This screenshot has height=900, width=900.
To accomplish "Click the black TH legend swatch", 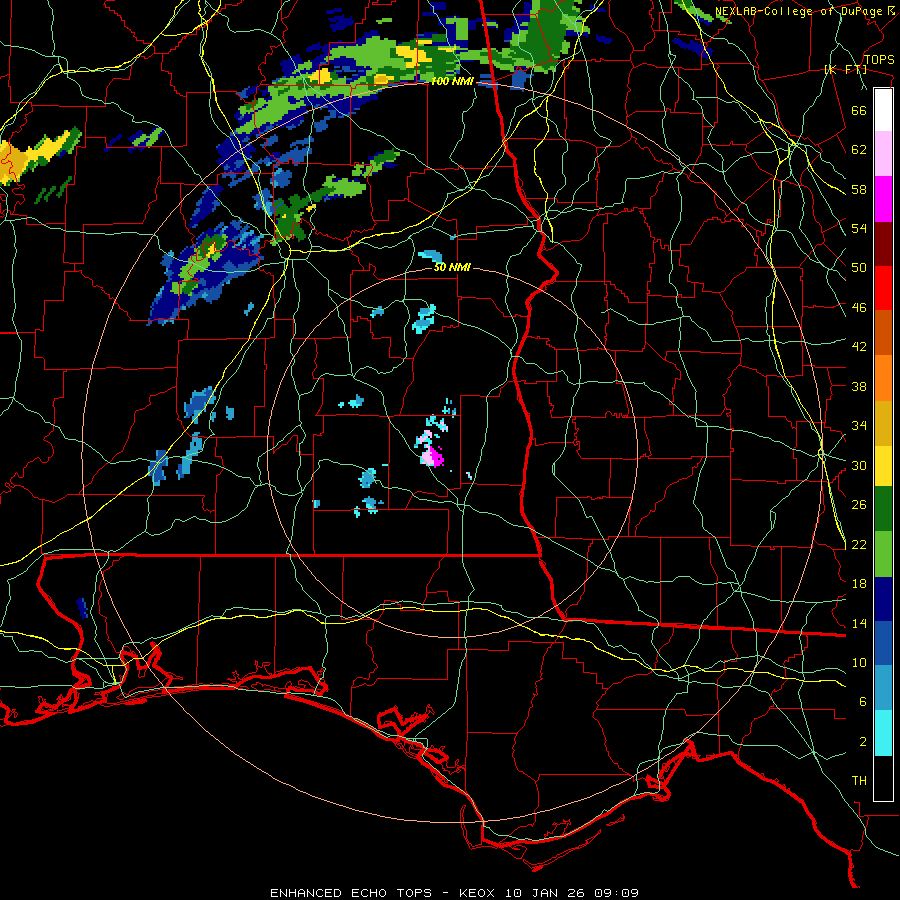I will click(883, 778).
